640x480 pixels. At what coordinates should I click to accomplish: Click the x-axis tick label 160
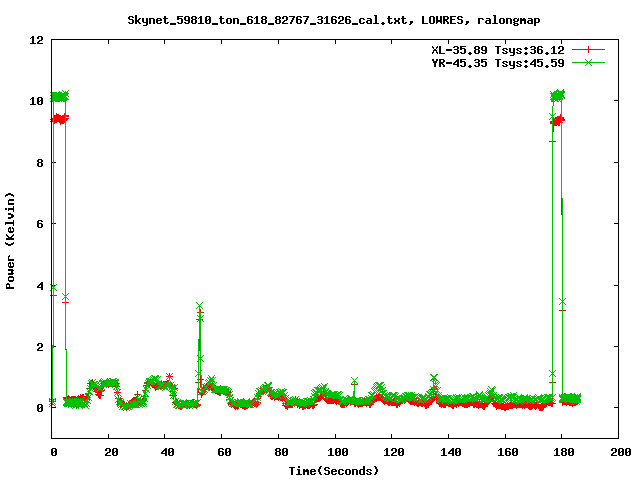click(508, 452)
